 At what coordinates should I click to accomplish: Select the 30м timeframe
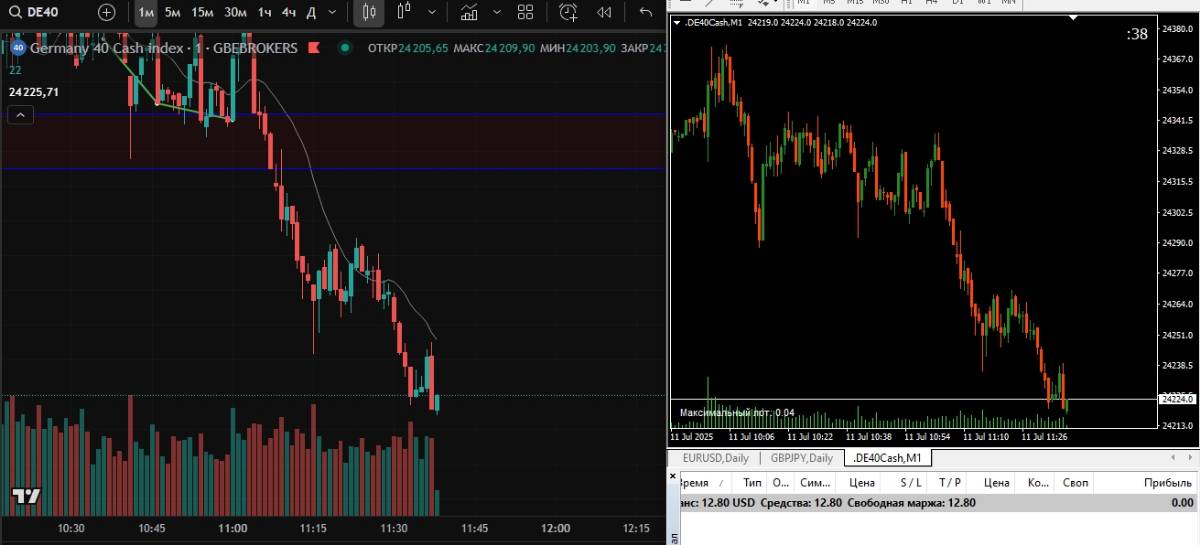coord(236,12)
